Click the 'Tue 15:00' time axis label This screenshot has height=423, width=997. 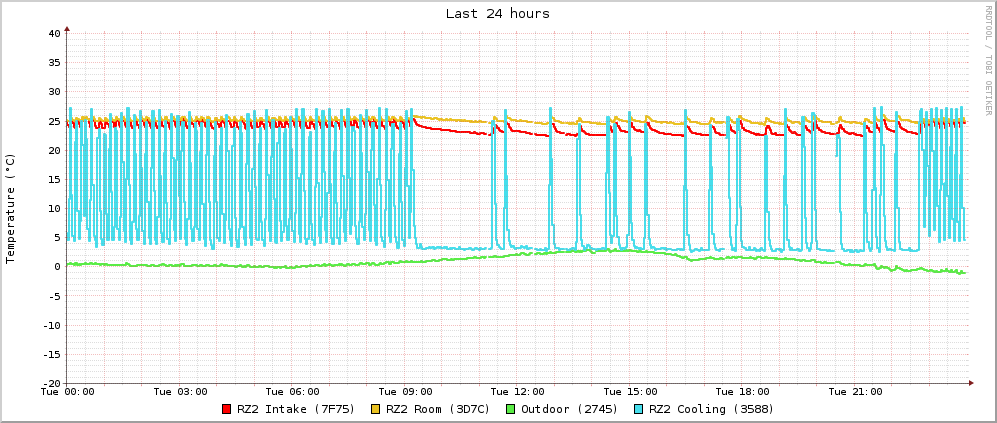[x=631, y=391]
